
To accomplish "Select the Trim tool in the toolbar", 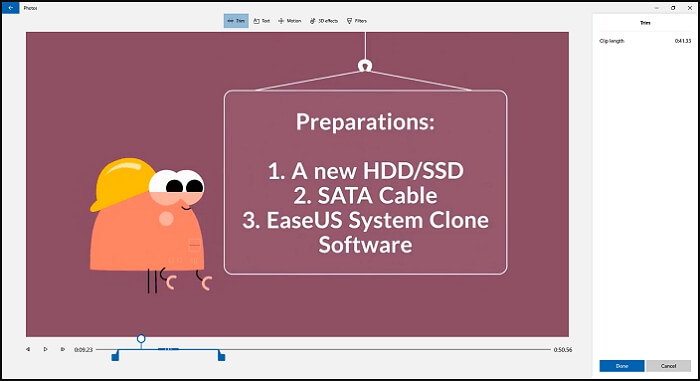I will click(236, 21).
